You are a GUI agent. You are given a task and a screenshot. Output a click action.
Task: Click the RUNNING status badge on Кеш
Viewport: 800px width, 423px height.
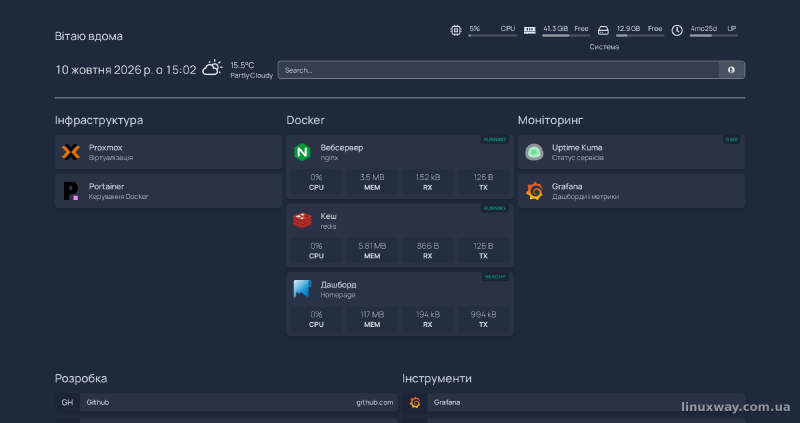coord(494,208)
